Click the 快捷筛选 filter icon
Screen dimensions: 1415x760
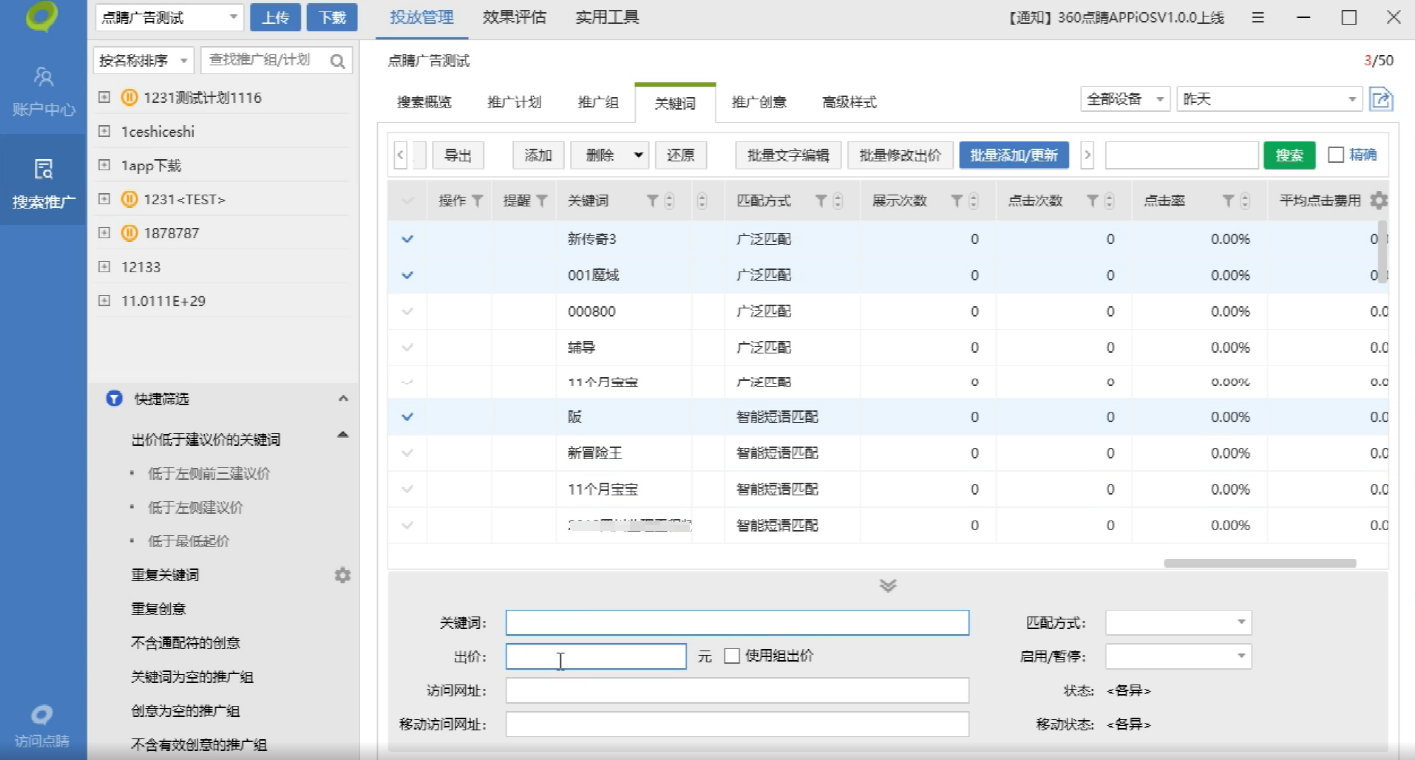(x=114, y=399)
